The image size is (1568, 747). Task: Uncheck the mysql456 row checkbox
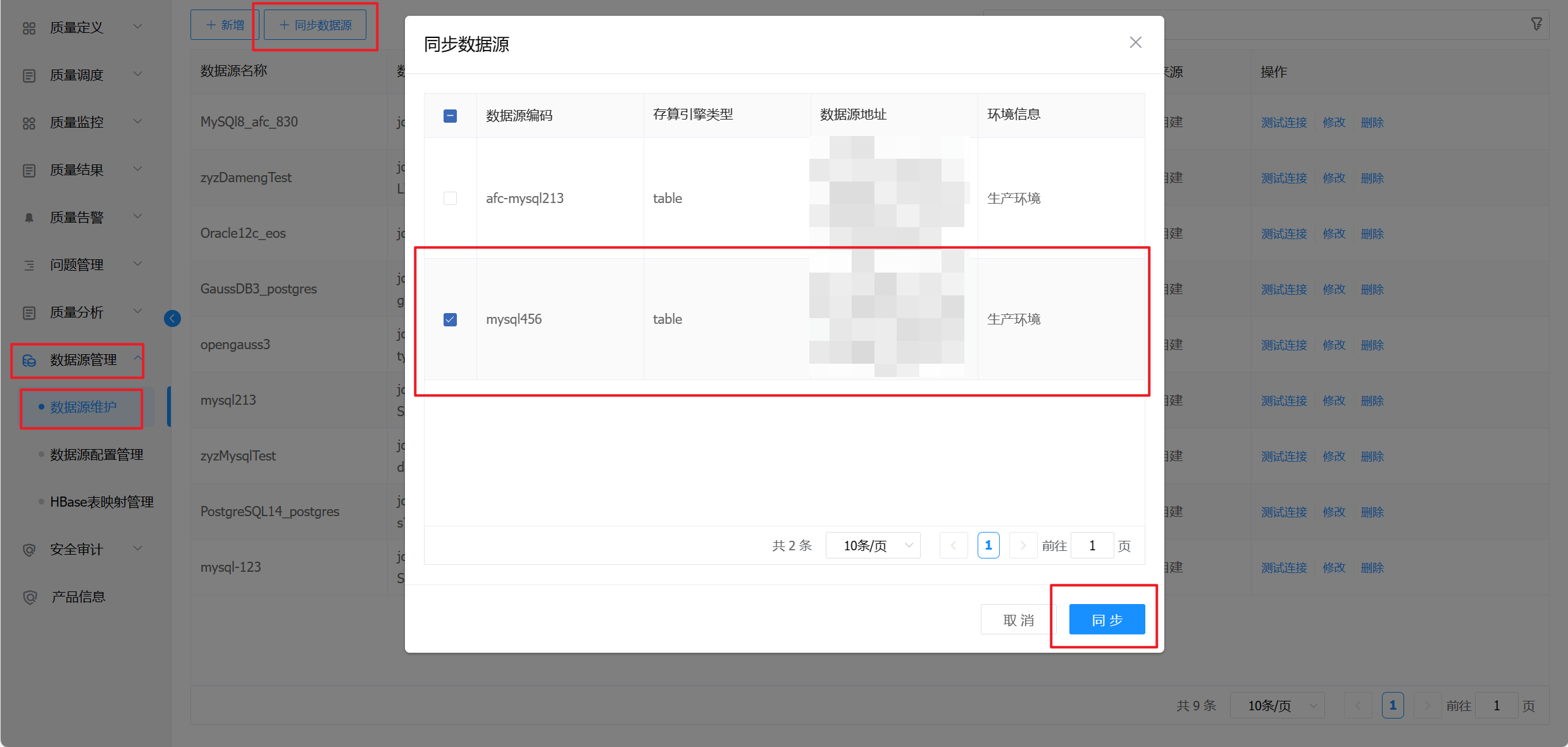click(x=450, y=319)
